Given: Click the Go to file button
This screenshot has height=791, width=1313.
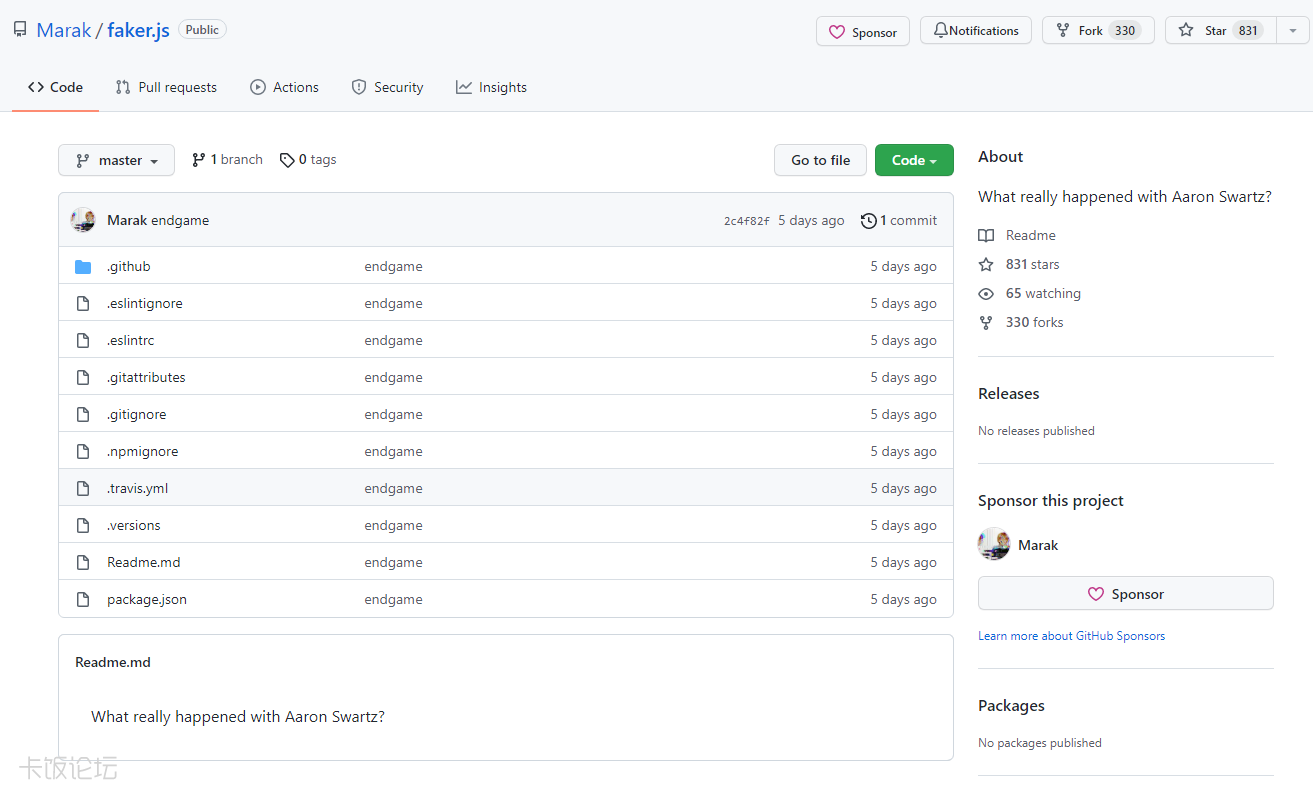Looking at the screenshot, I should pyautogui.click(x=820, y=160).
